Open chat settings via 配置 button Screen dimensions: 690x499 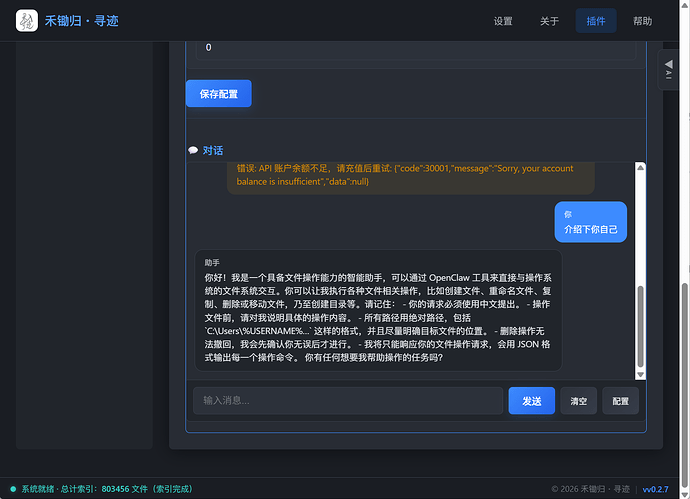[x=620, y=401]
